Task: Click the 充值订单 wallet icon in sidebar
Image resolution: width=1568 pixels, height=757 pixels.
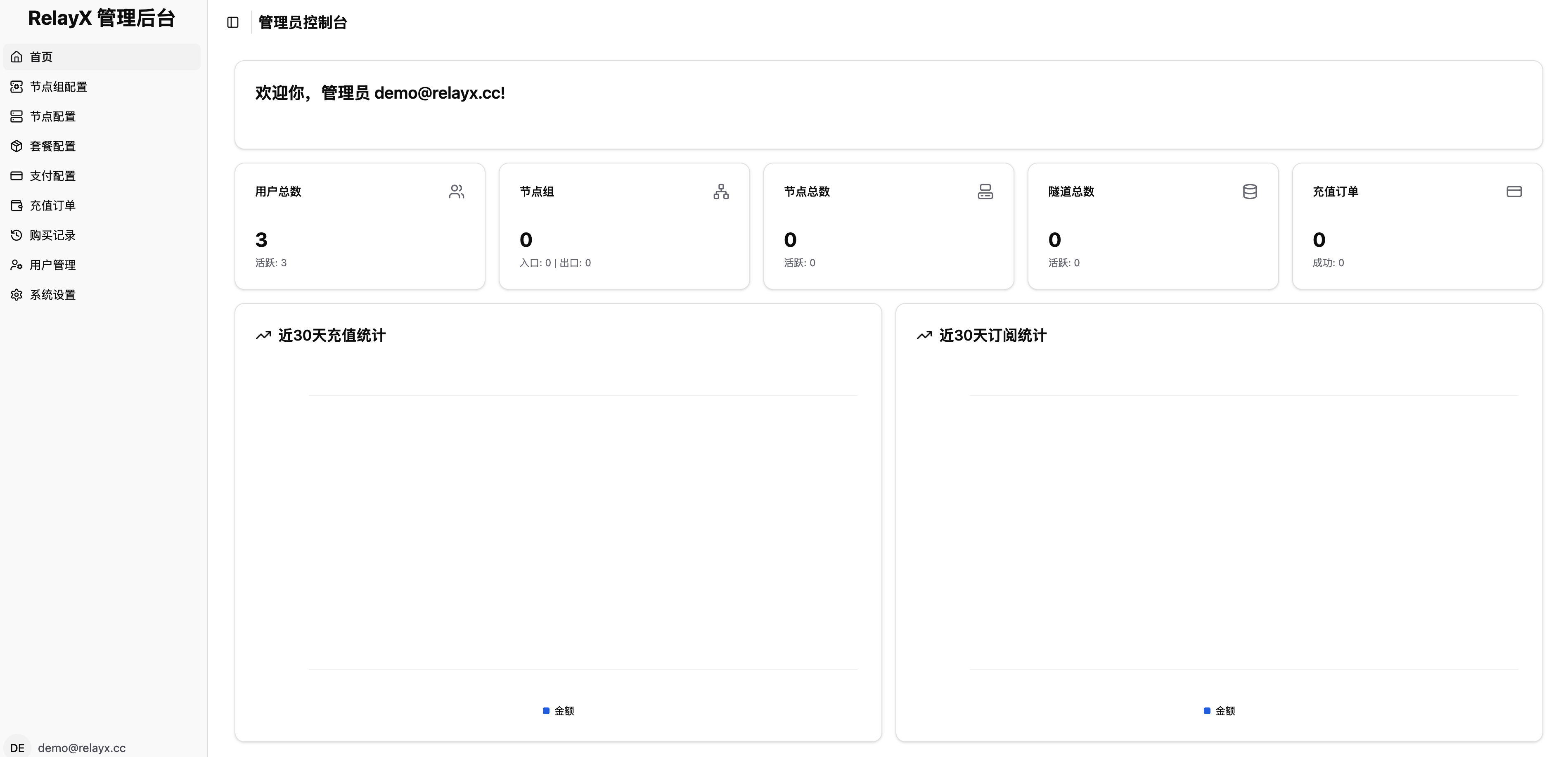Action: [x=17, y=206]
